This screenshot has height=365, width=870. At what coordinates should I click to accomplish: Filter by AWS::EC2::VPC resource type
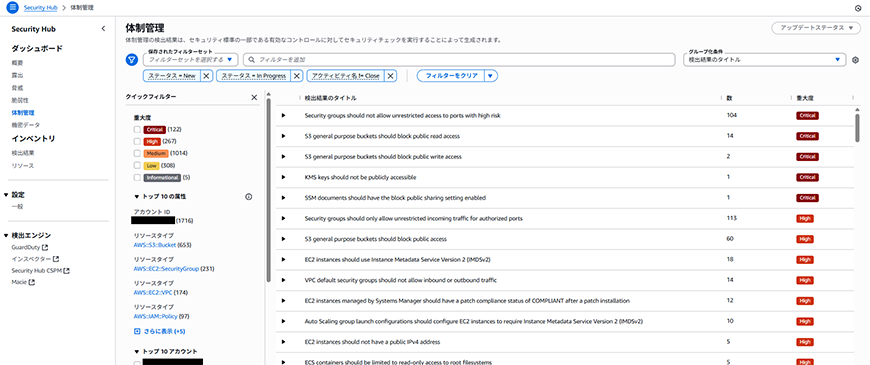153,292
